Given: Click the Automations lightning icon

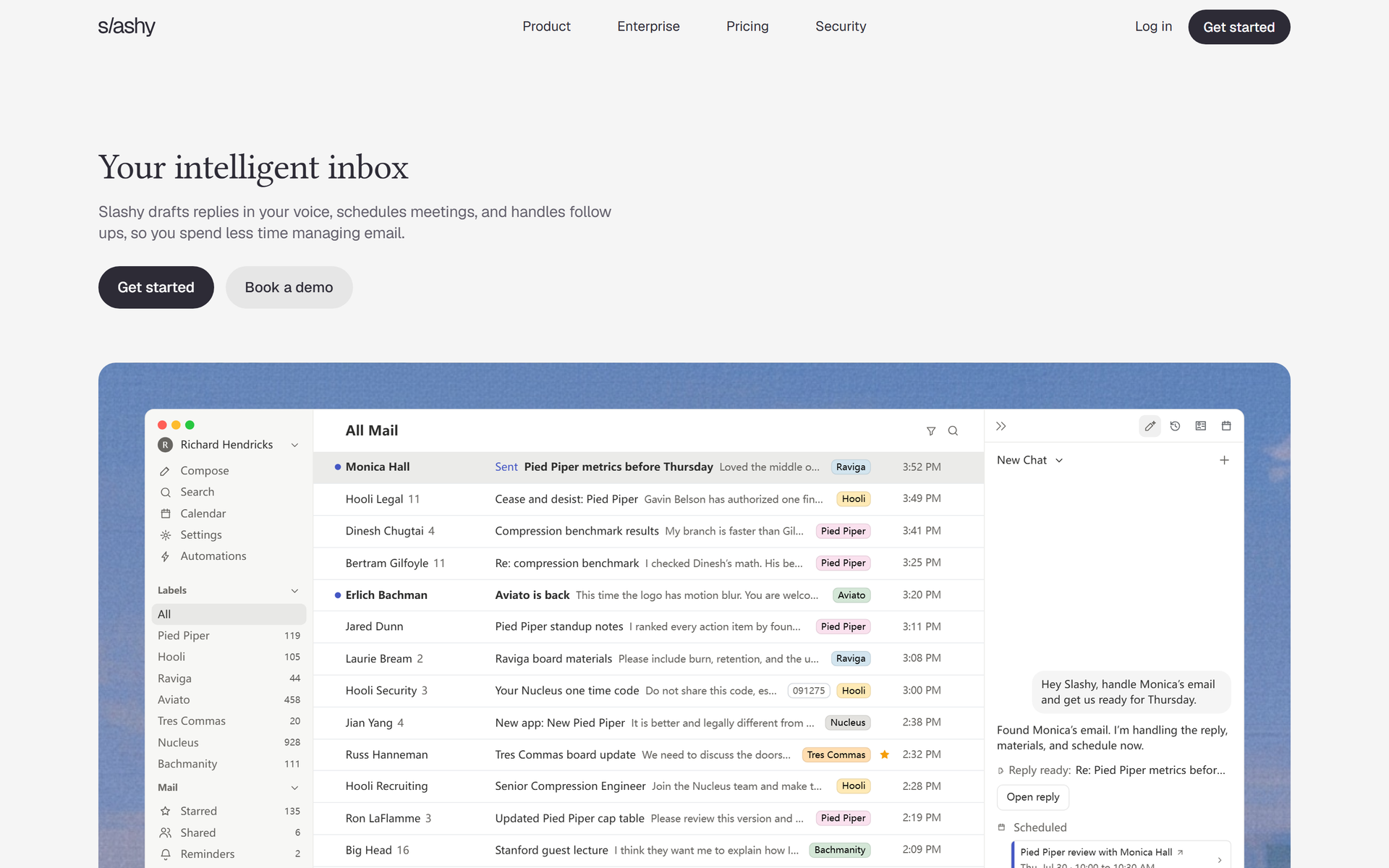Looking at the screenshot, I should click(166, 556).
